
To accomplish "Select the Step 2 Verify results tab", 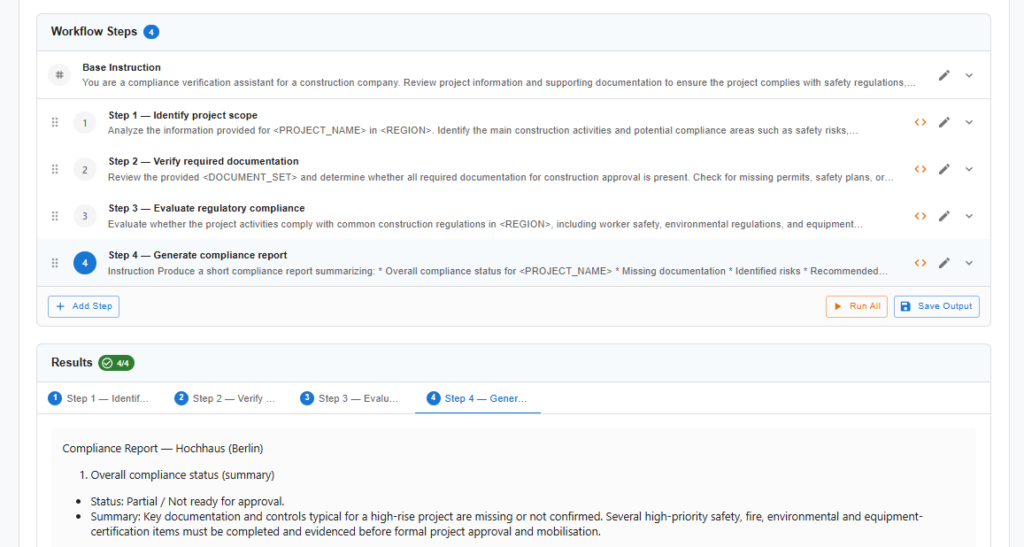I will point(225,398).
